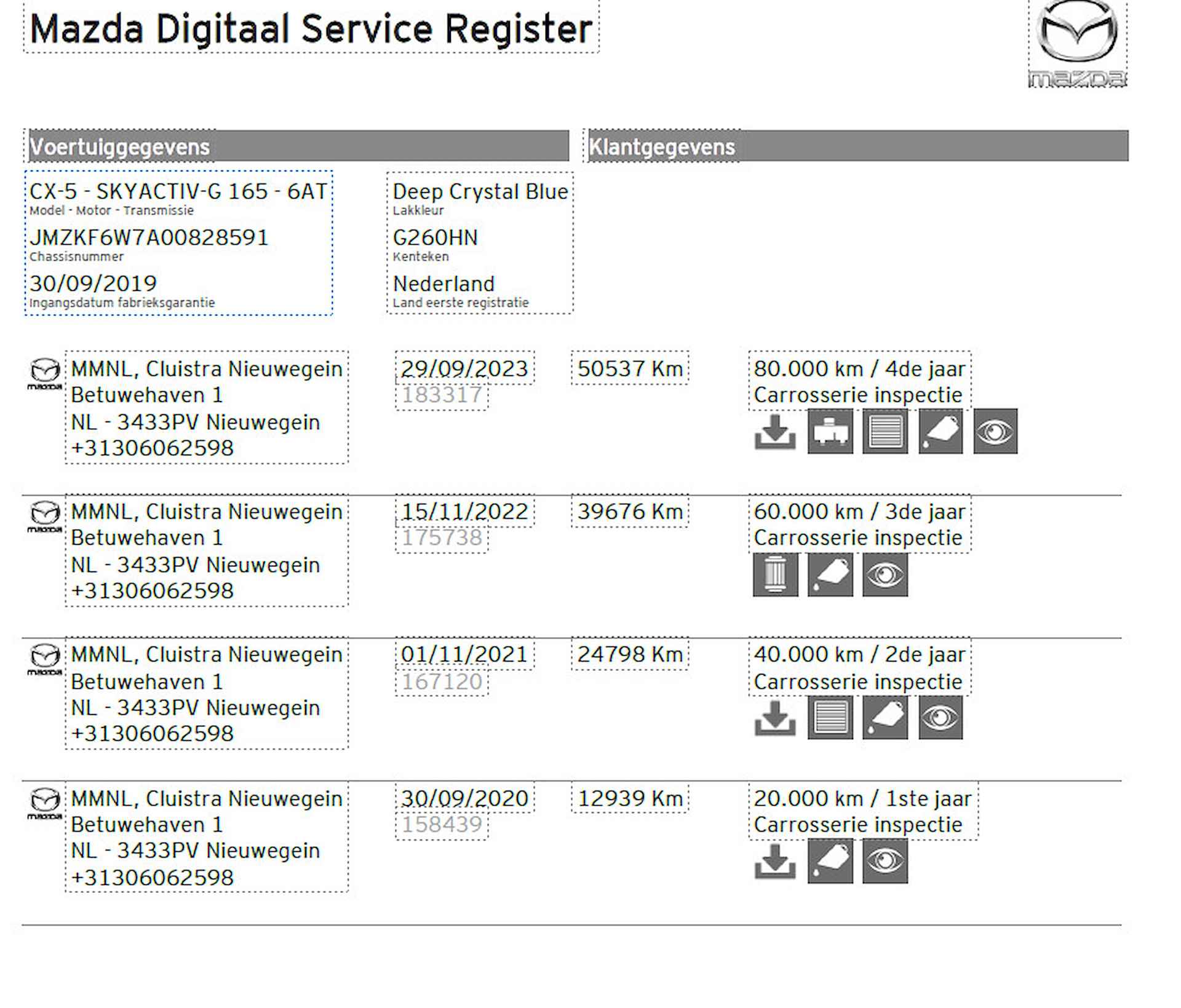
Task: Click the mileage 50537 Km
Action: click(x=630, y=368)
